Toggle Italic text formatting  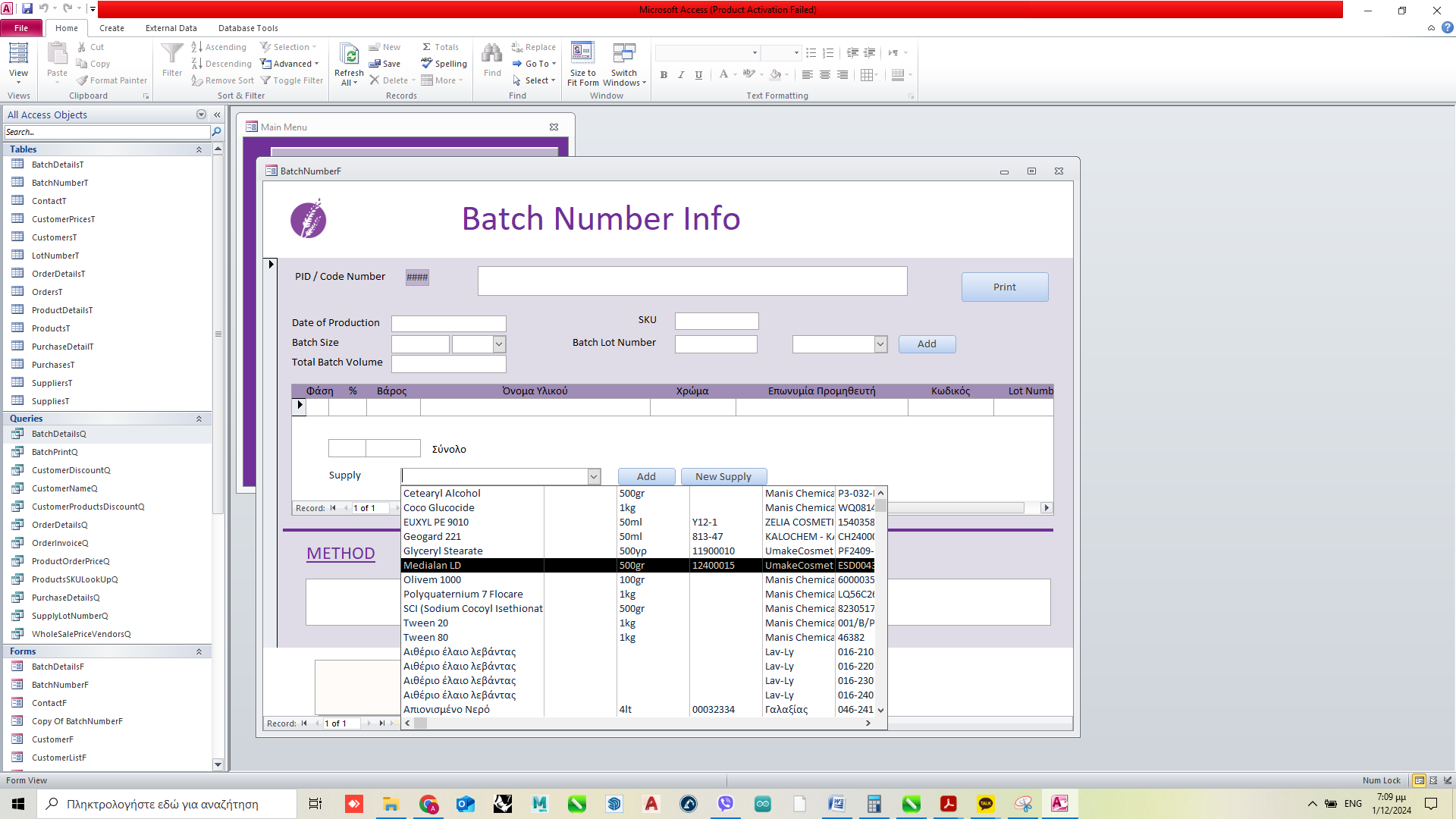[x=681, y=74]
